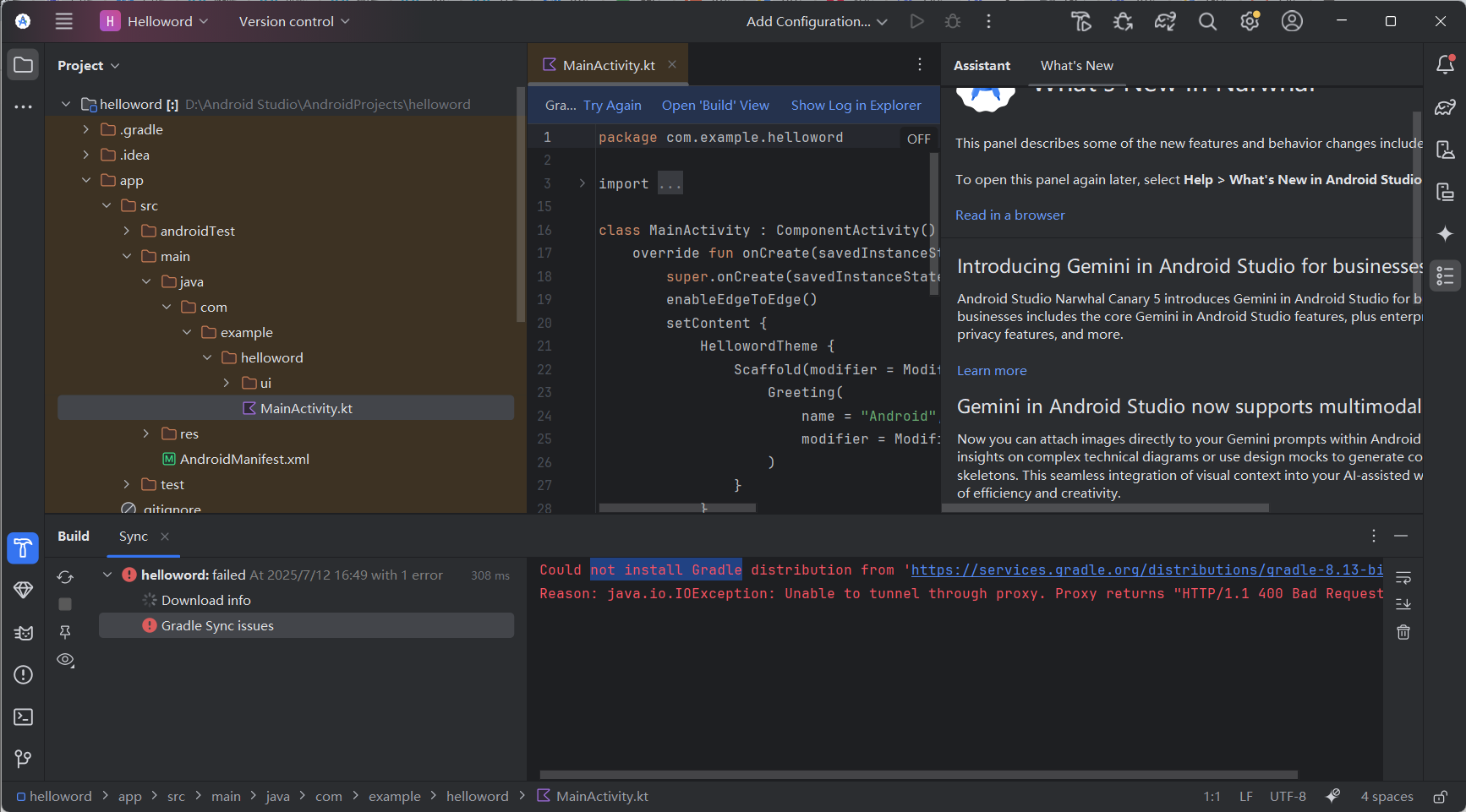The width and height of the screenshot is (1466, 812).
Task: Click the project tree vertical scrollbar
Action: tap(520, 204)
